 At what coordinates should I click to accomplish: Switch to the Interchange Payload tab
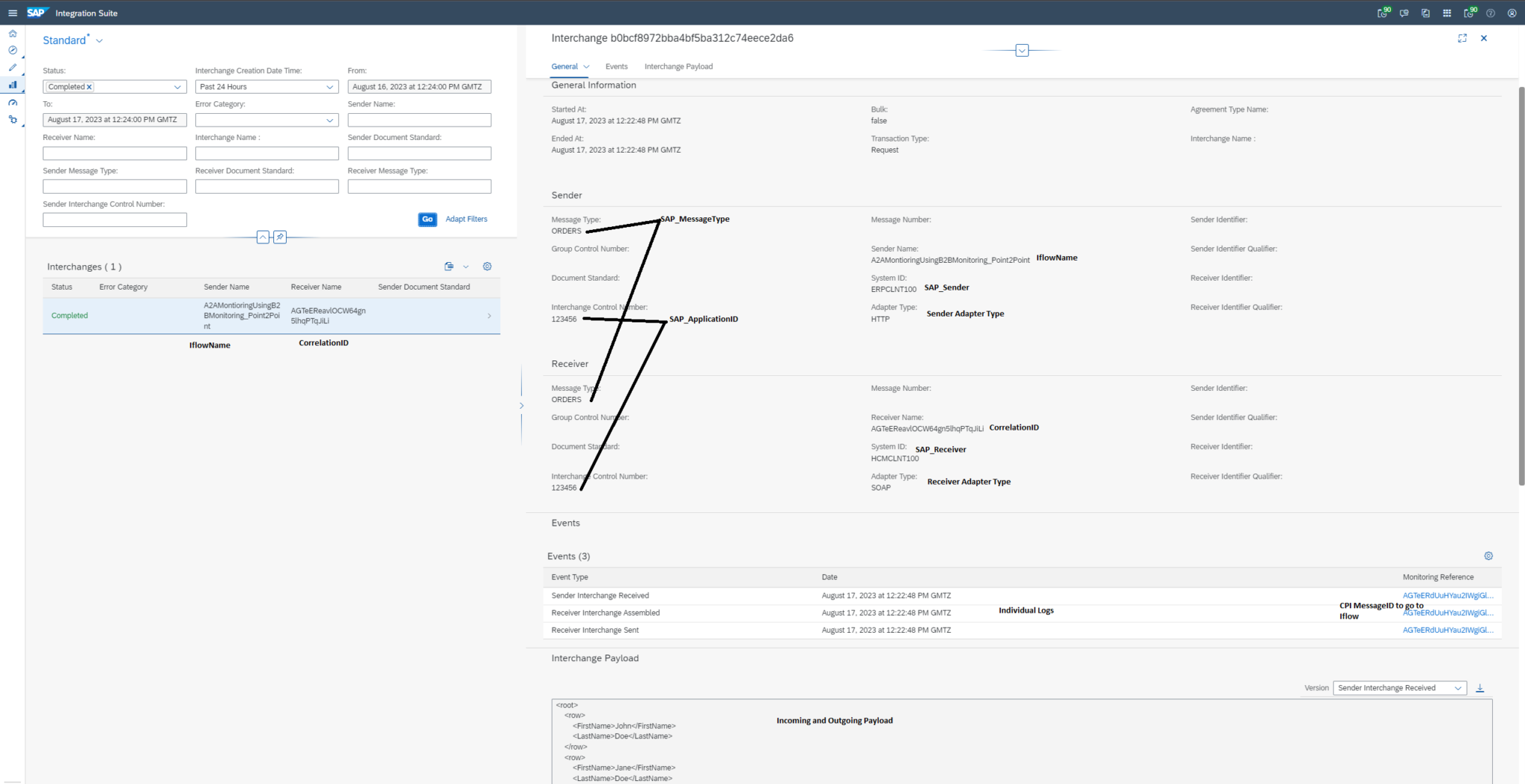pos(678,66)
